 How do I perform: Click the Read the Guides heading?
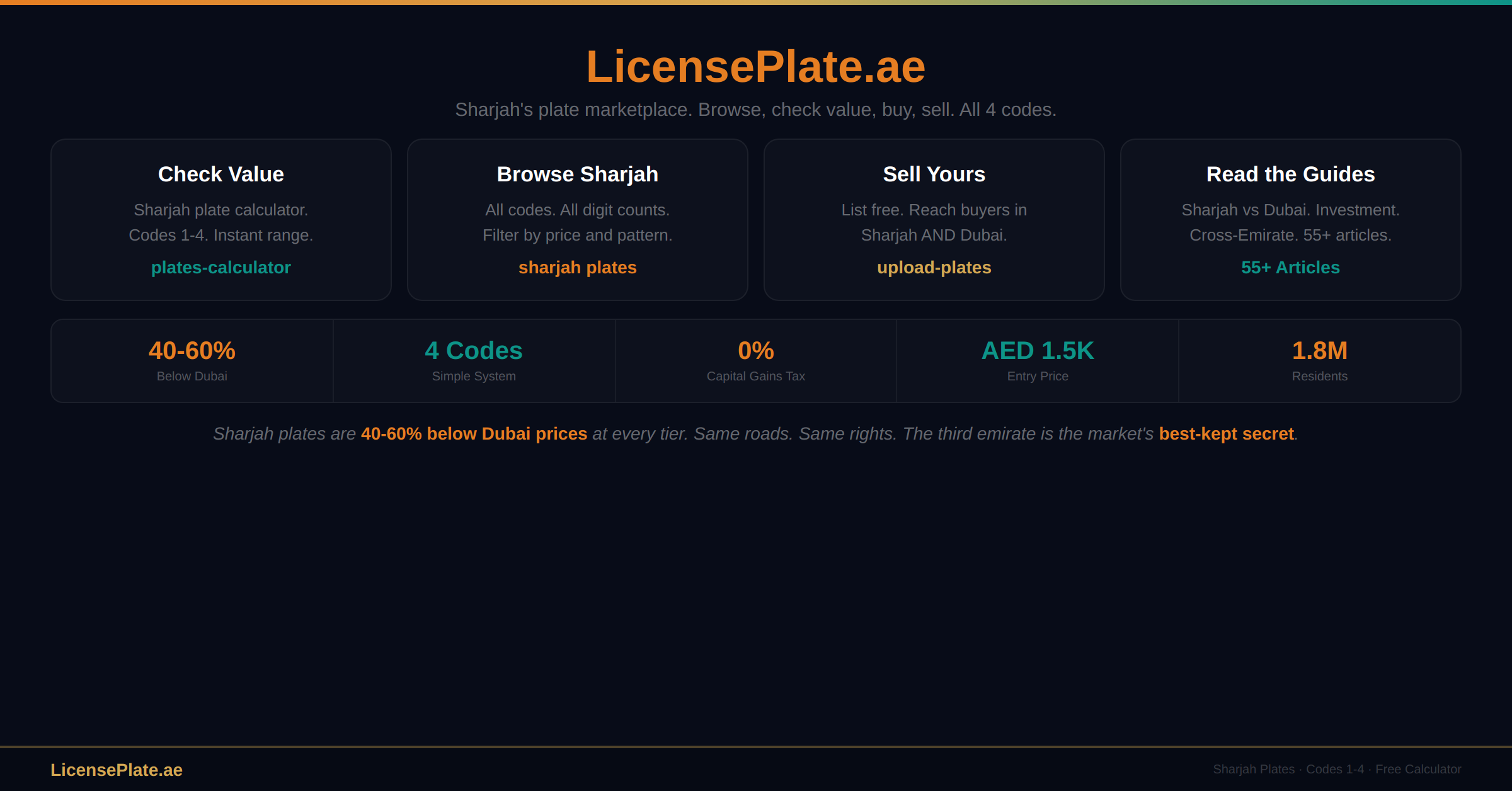(x=1290, y=174)
